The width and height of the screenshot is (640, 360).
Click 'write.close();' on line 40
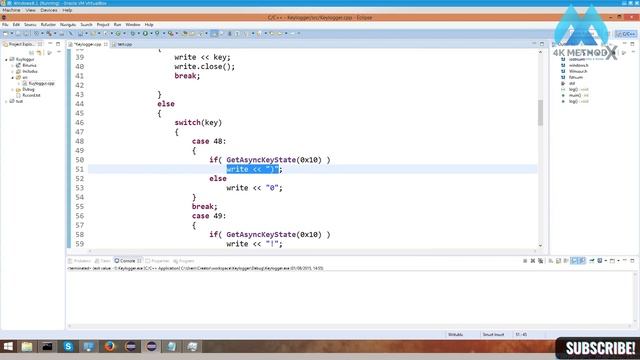pos(204,67)
